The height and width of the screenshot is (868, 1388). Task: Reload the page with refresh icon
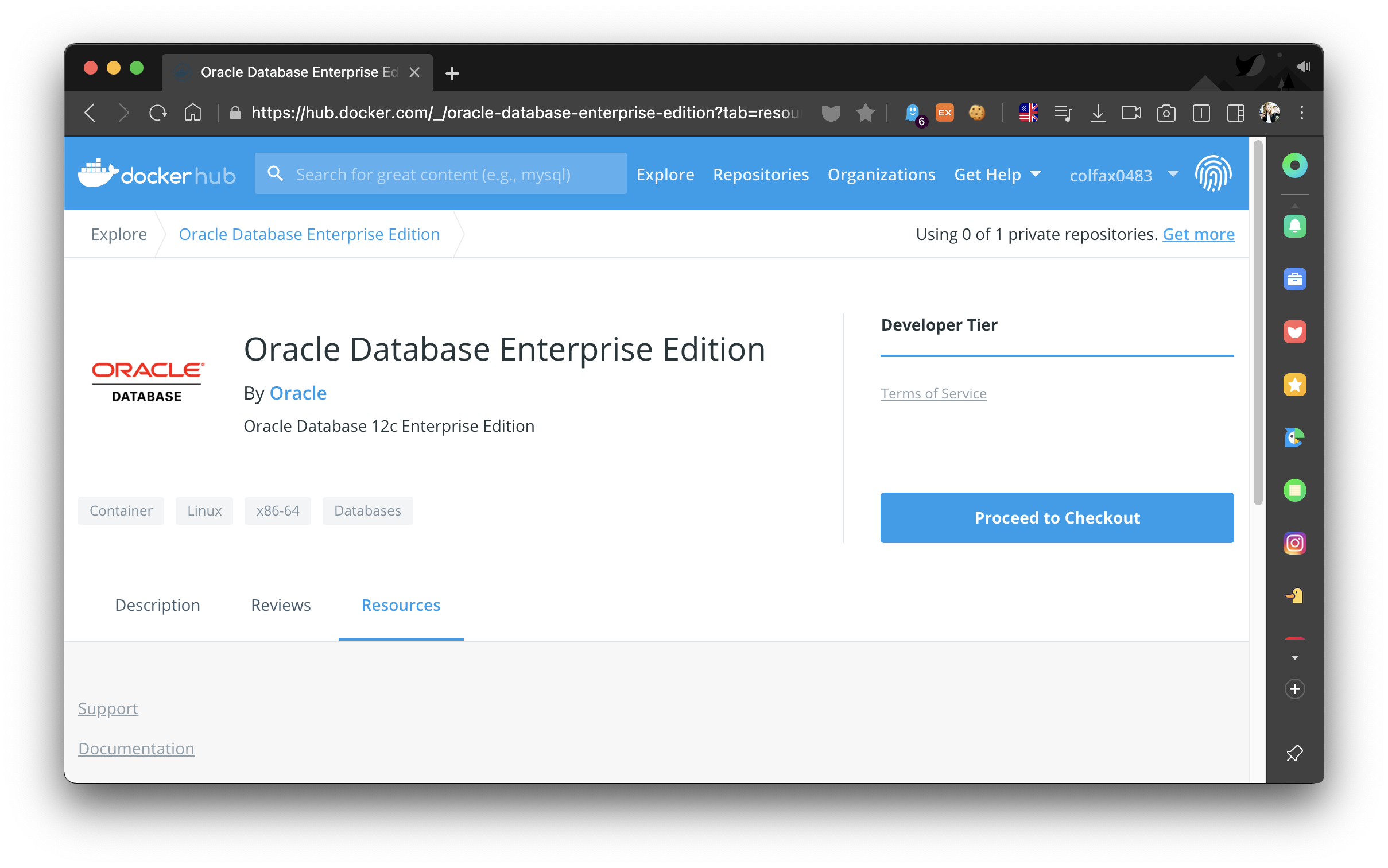(x=158, y=113)
